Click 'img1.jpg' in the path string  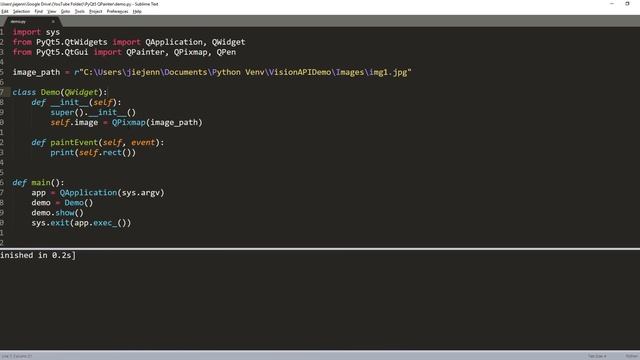click(x=388, y=72)
